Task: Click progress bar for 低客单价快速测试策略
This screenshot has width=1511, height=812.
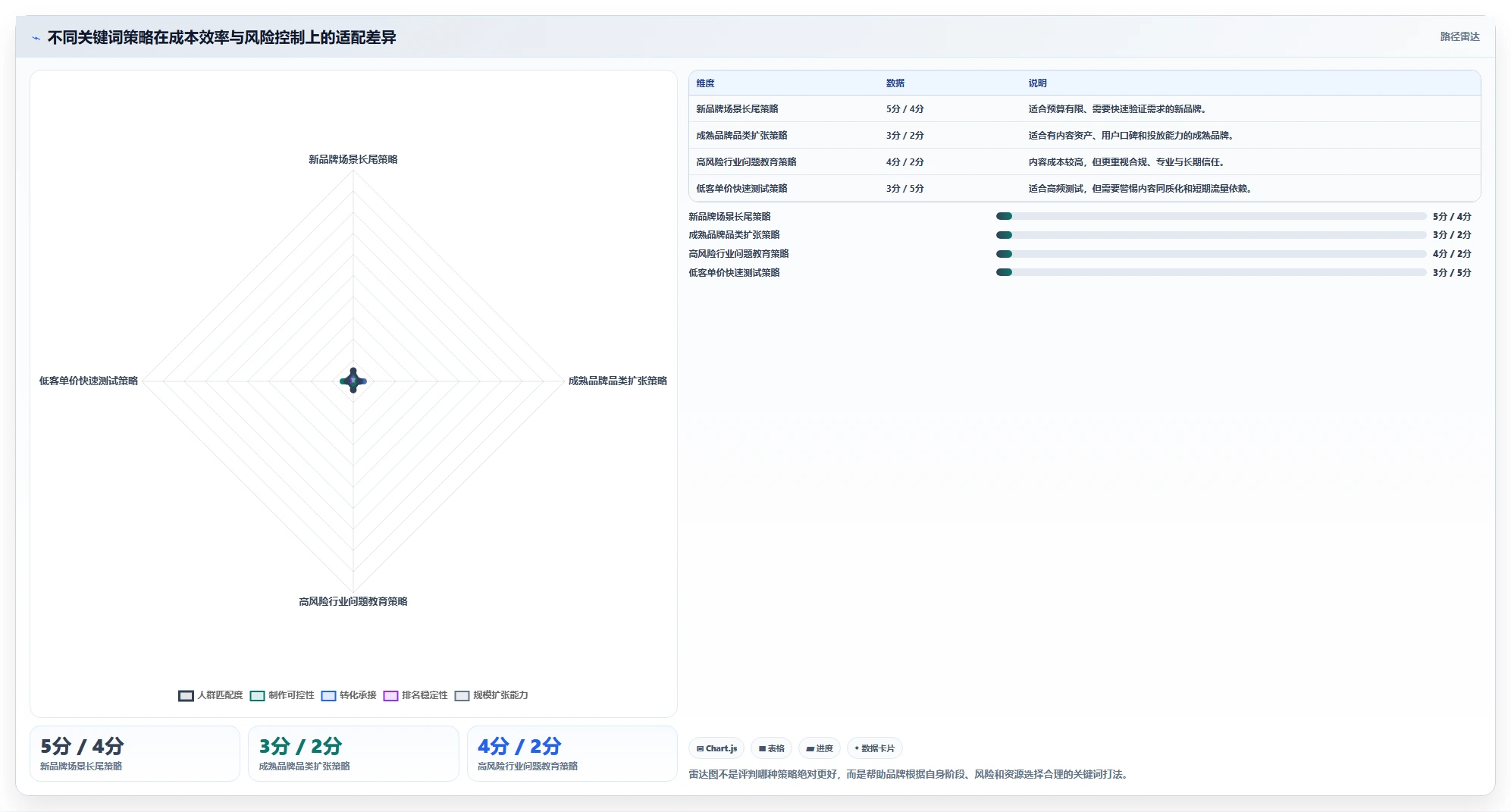Action: click(x=1211, y=272)
